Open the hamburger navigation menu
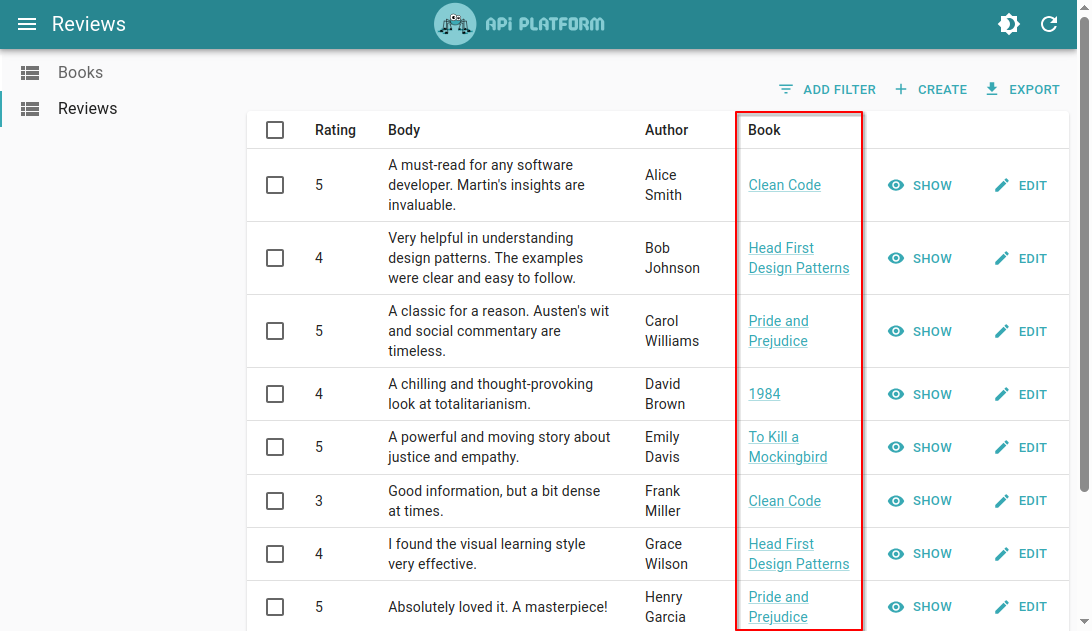1092x631 pixels. click(x=27, y=24)
